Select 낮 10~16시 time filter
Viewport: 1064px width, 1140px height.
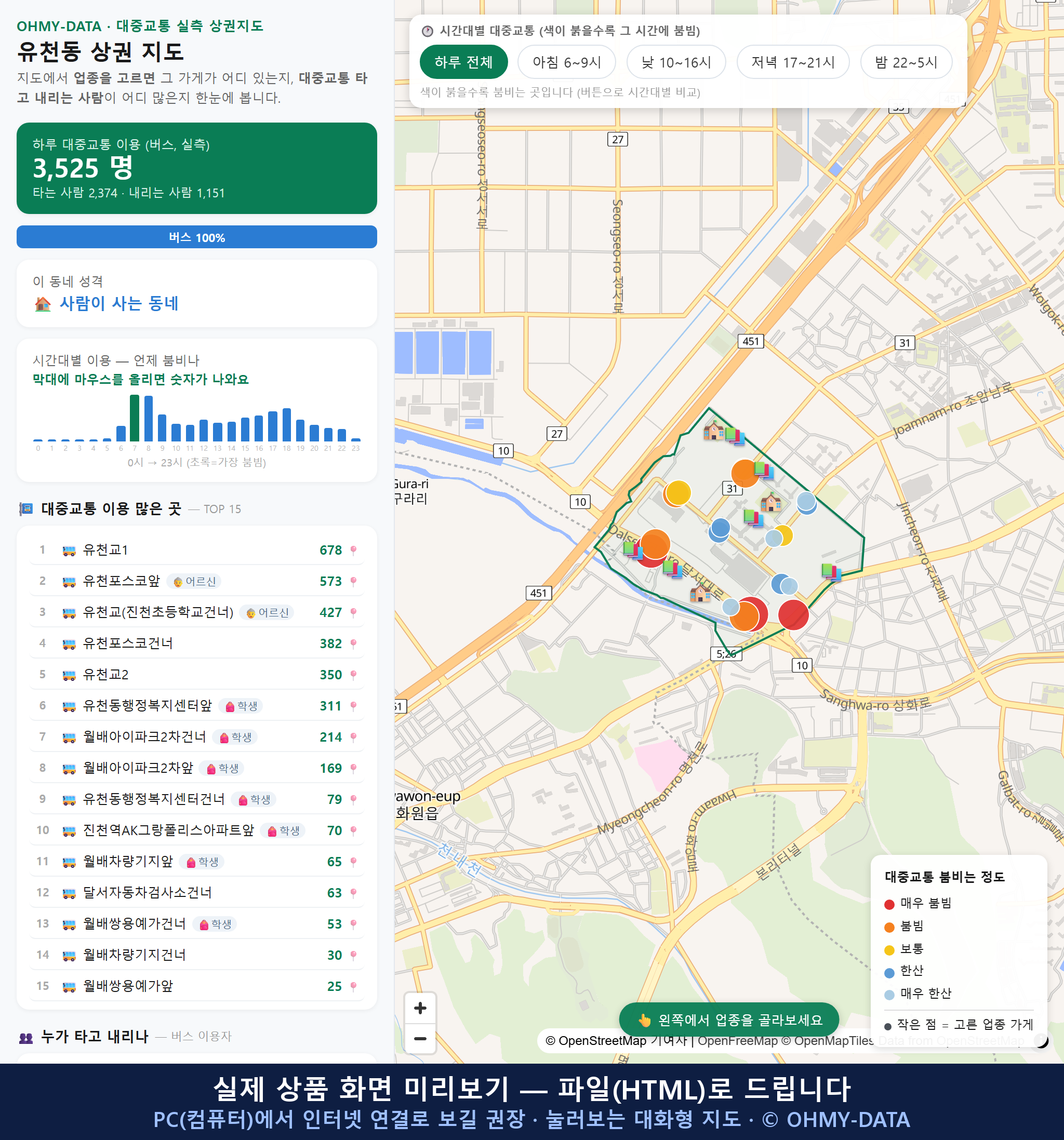point(676,62)
